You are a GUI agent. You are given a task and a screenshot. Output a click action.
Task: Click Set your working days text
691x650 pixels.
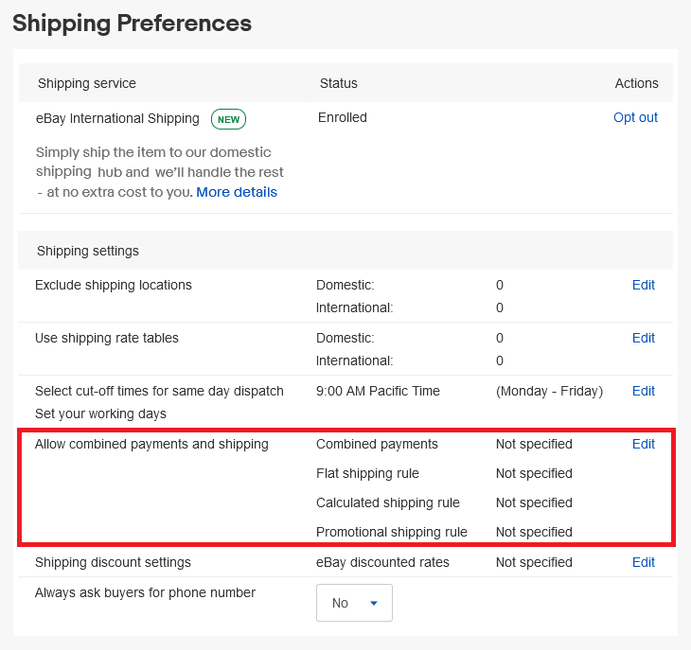[x=100, y=414]
